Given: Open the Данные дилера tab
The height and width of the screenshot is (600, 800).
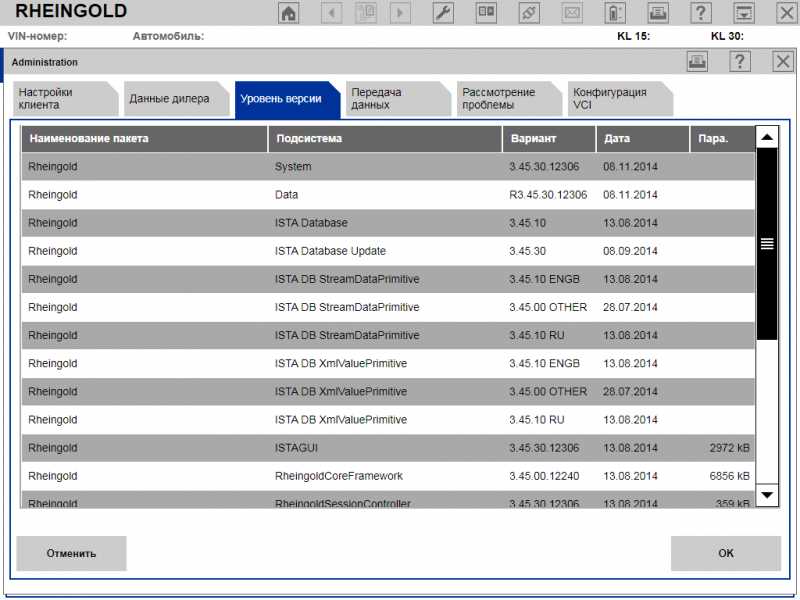Looking at the screenshot, I should [x=170, y=99].
